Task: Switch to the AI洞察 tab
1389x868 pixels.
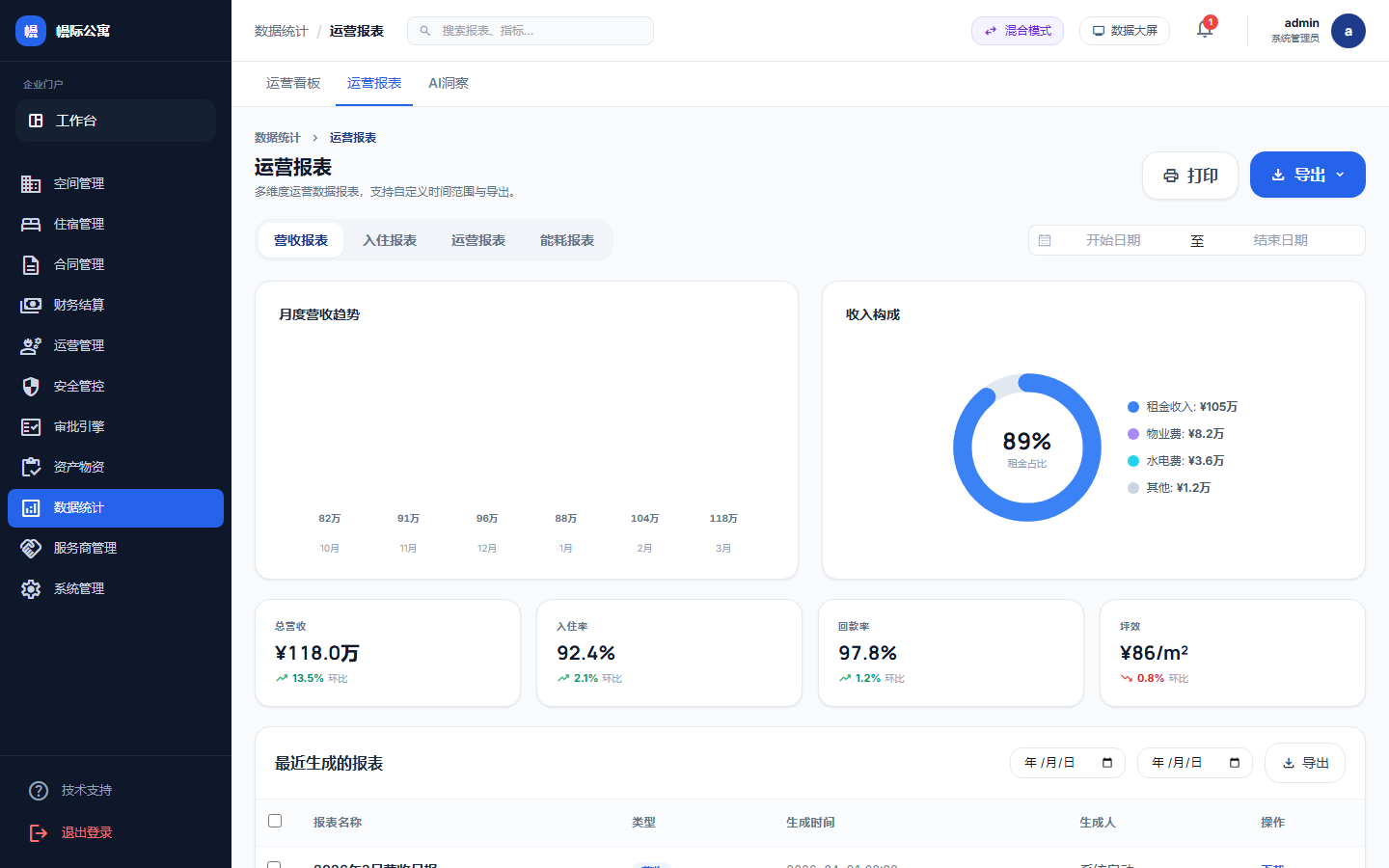Action: pyautogui.click(x=448, y=83)
